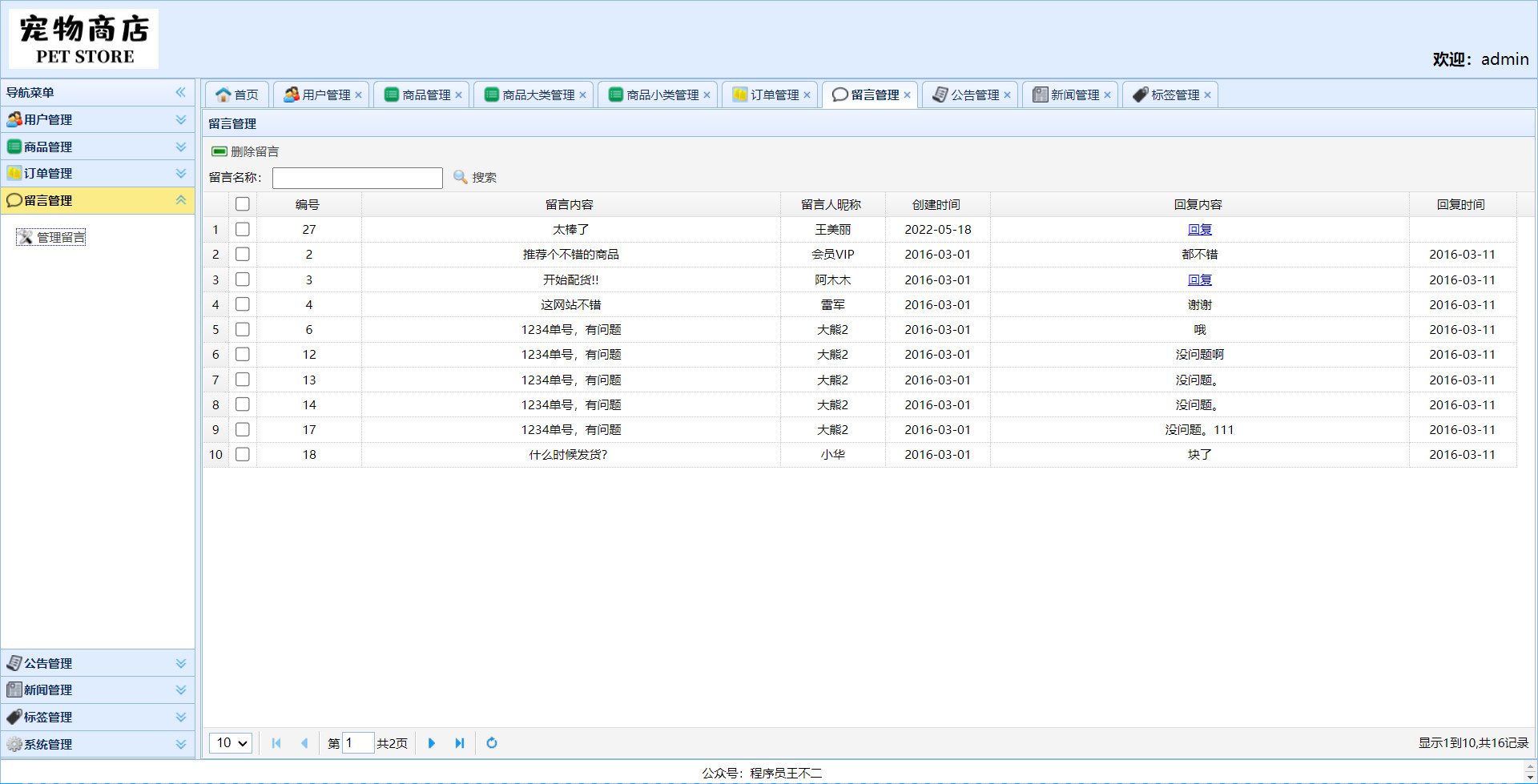
Task: Close the 订单管理 tab
Action: 807,95
